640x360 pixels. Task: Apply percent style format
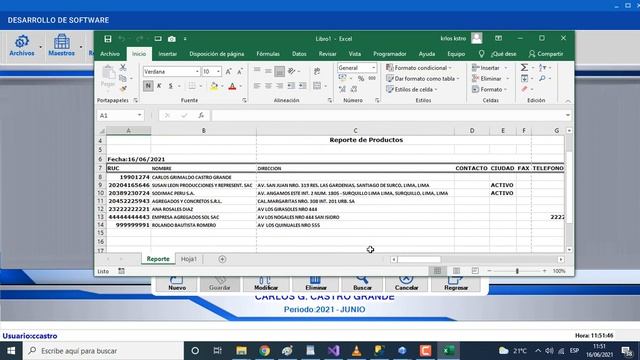[361, 78]
